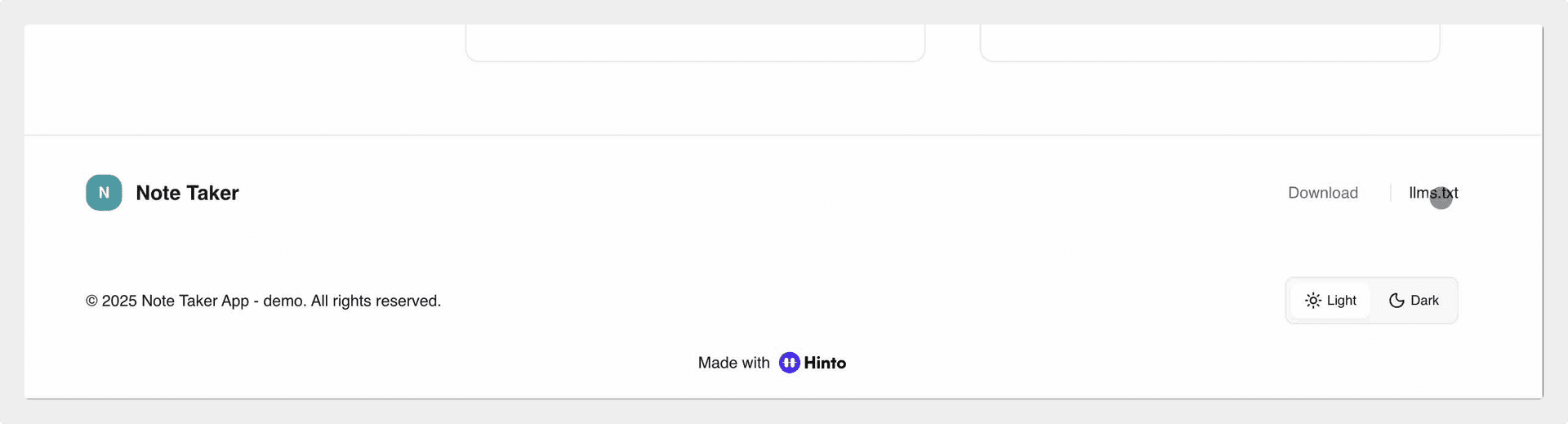
Task: Click the Light/Dark theme switcher container
Action: tap(1372, 301)
